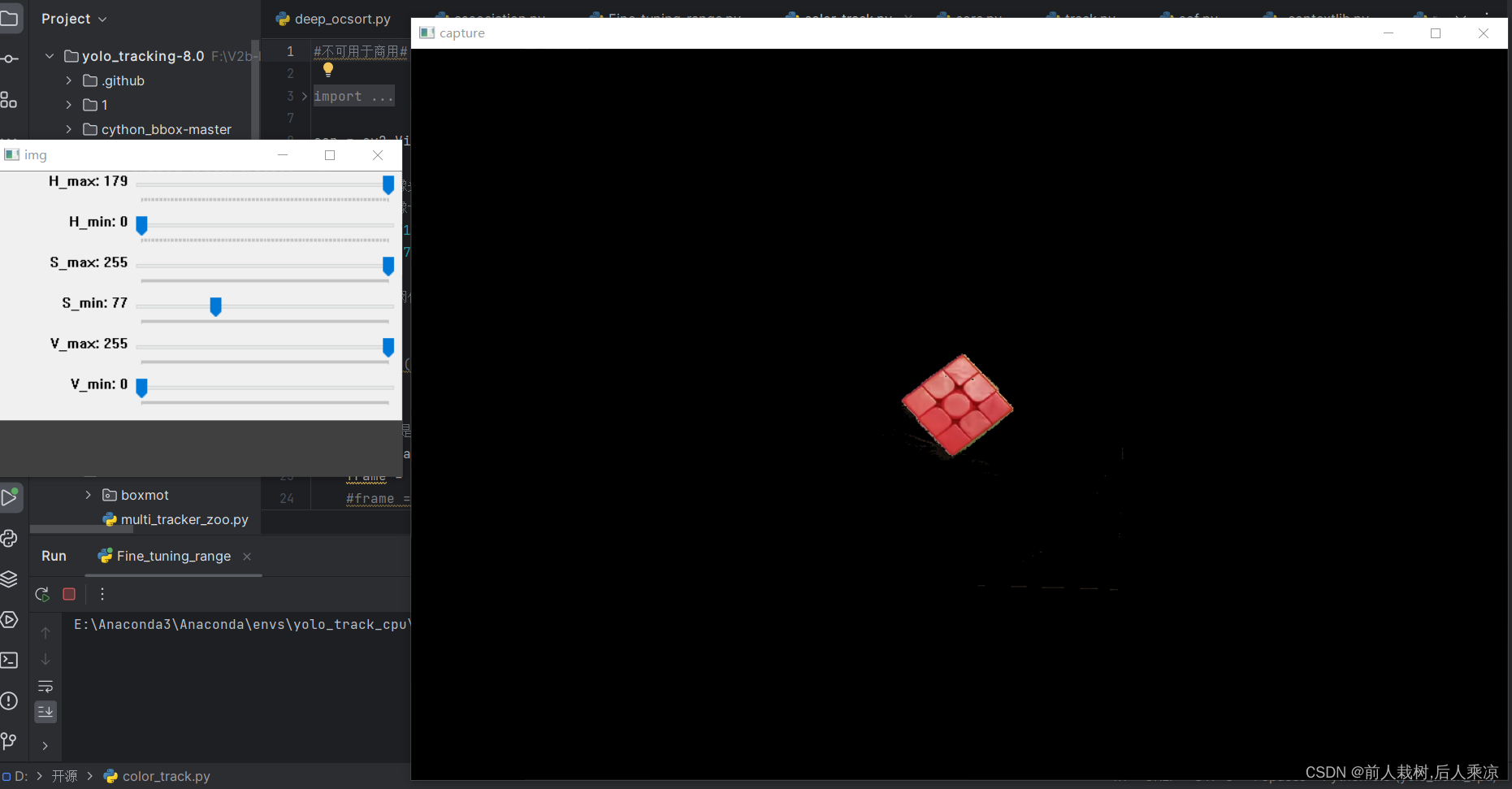
Task: Maximize the capture window
Action: [x=1436, y=33]
